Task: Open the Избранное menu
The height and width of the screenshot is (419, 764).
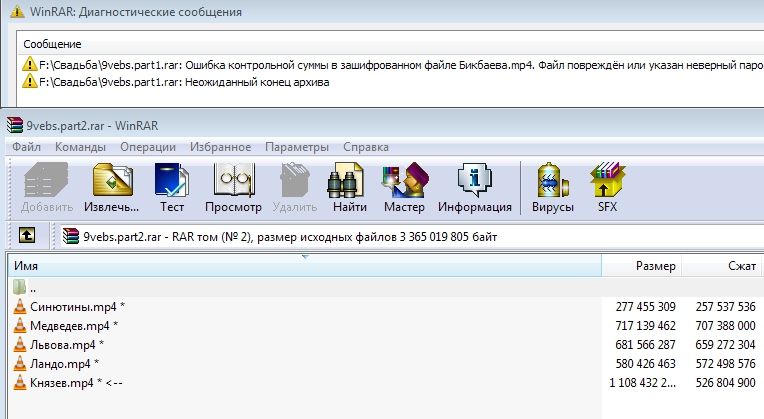Action: pos(220,147)
